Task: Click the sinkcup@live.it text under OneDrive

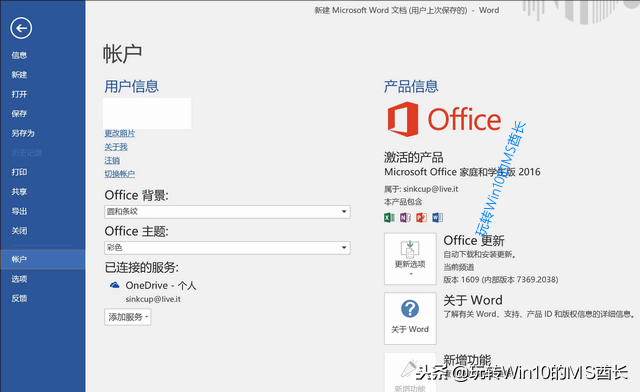Action: [153, 299]
